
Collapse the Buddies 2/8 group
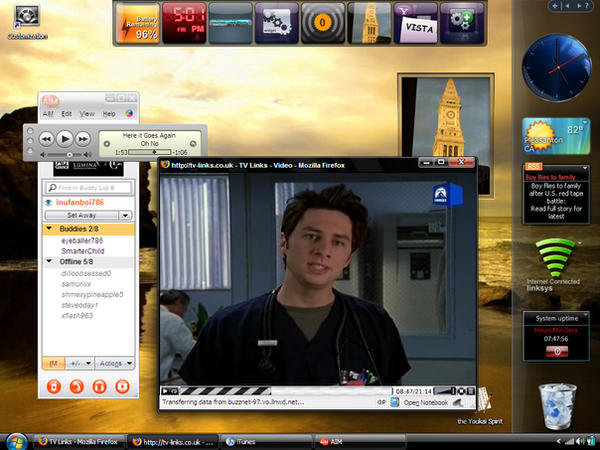49,228
